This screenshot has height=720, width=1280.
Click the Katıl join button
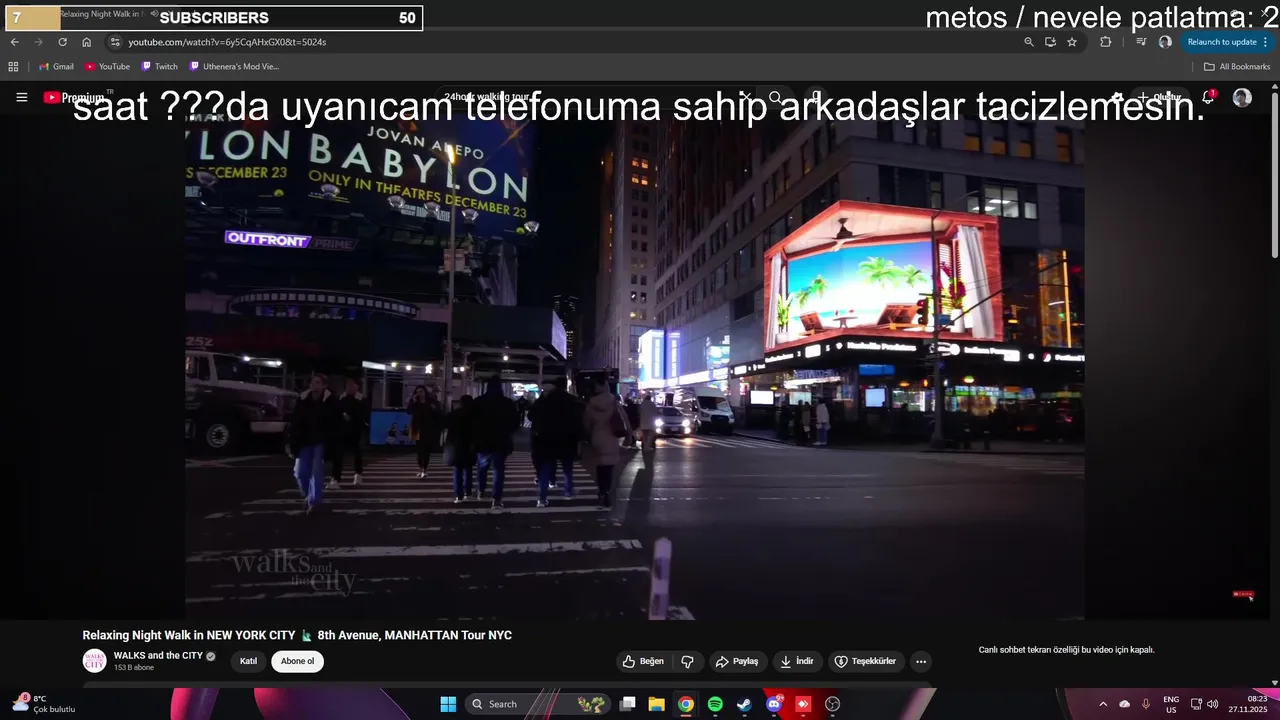[x=248, y=661]
